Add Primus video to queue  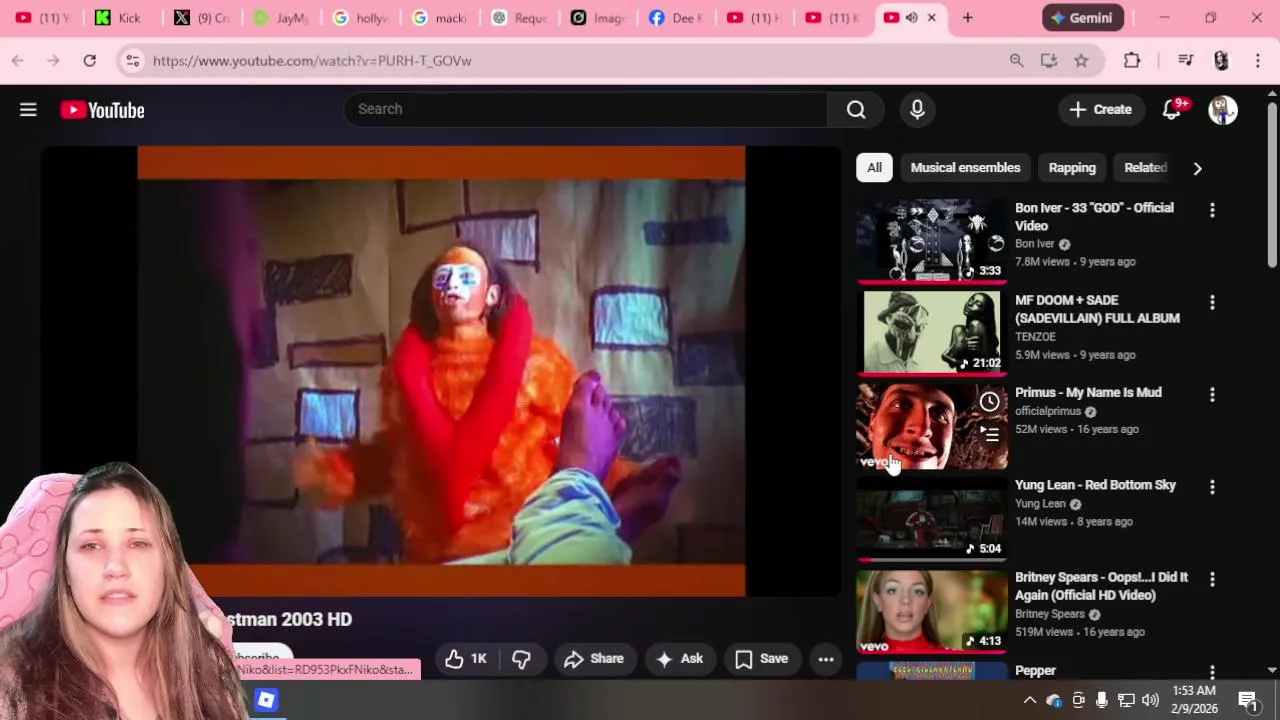point(989,434)
